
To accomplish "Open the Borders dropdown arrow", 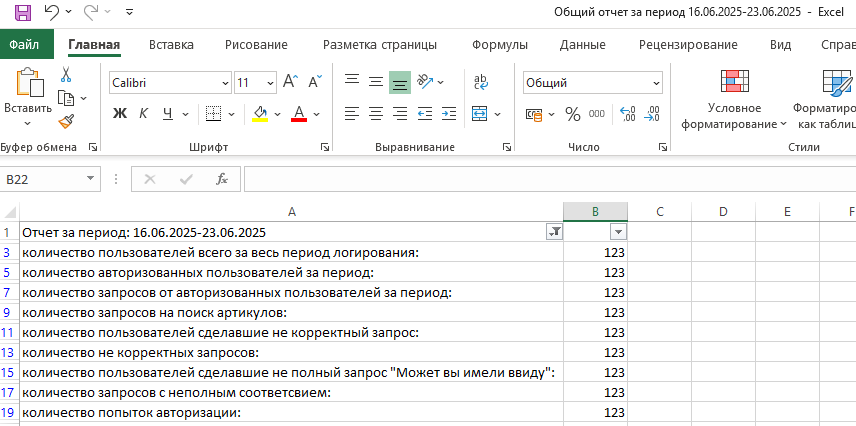I will (x=231, y=114).
